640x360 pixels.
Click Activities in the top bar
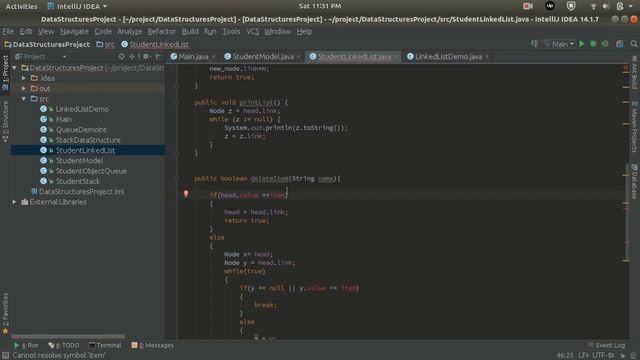click(21, 6)
